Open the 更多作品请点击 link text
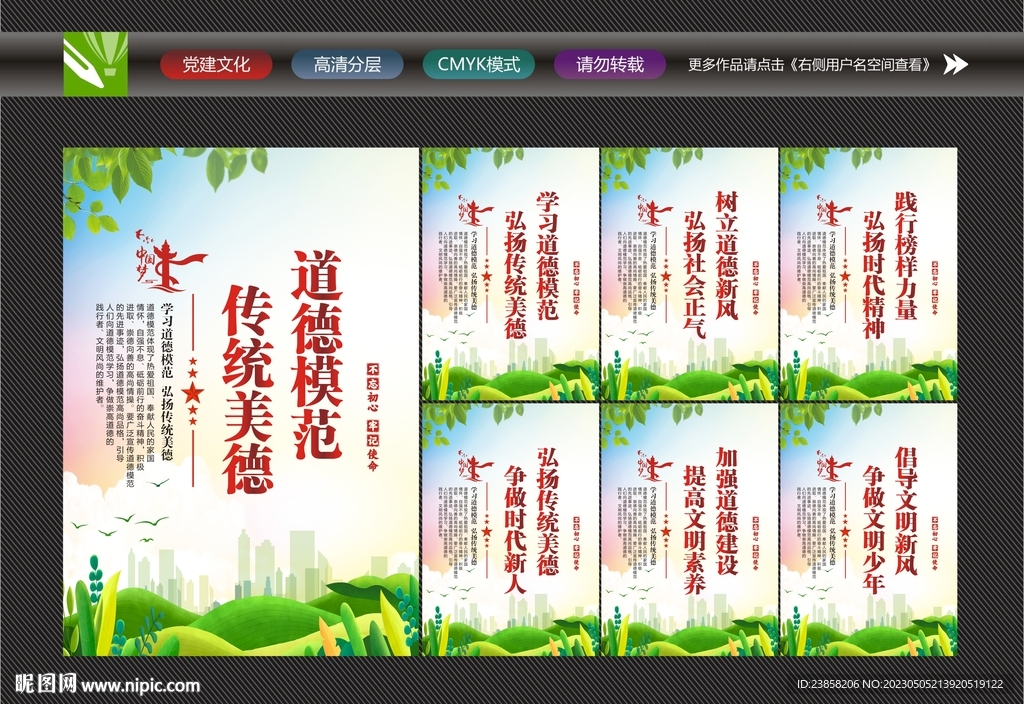The image size is (1024, 704). pyautogui.click(x=810, y=65)
